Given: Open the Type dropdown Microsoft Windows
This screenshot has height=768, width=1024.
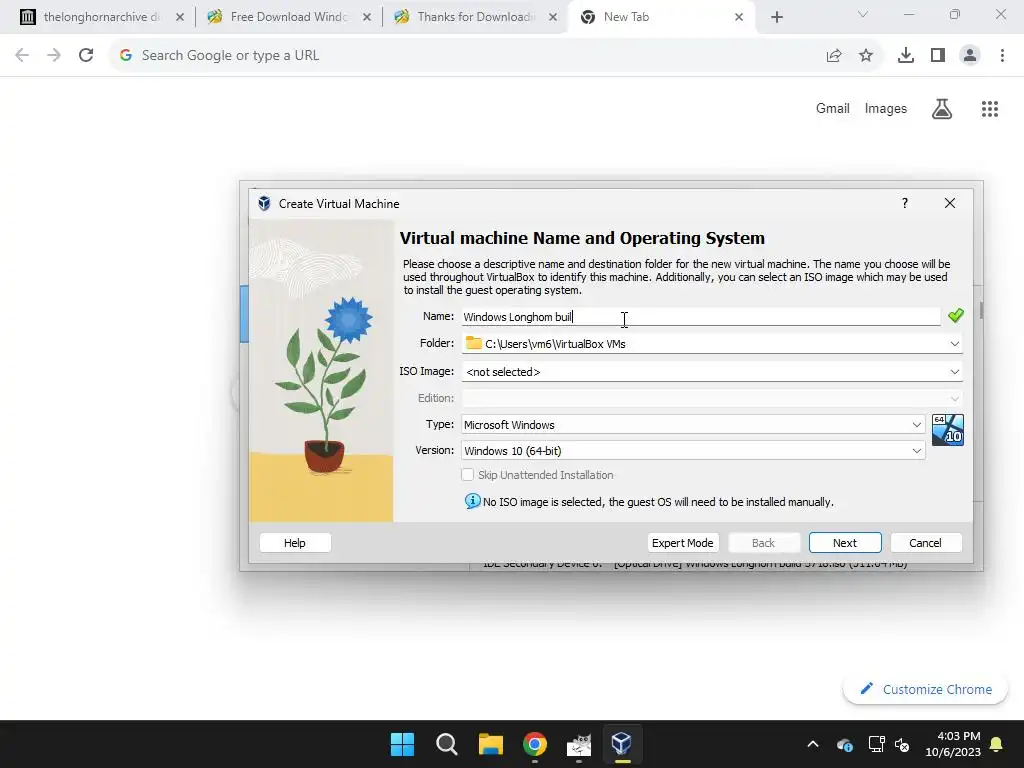Looking at the screenshot, I should click(x=693, y=424).
